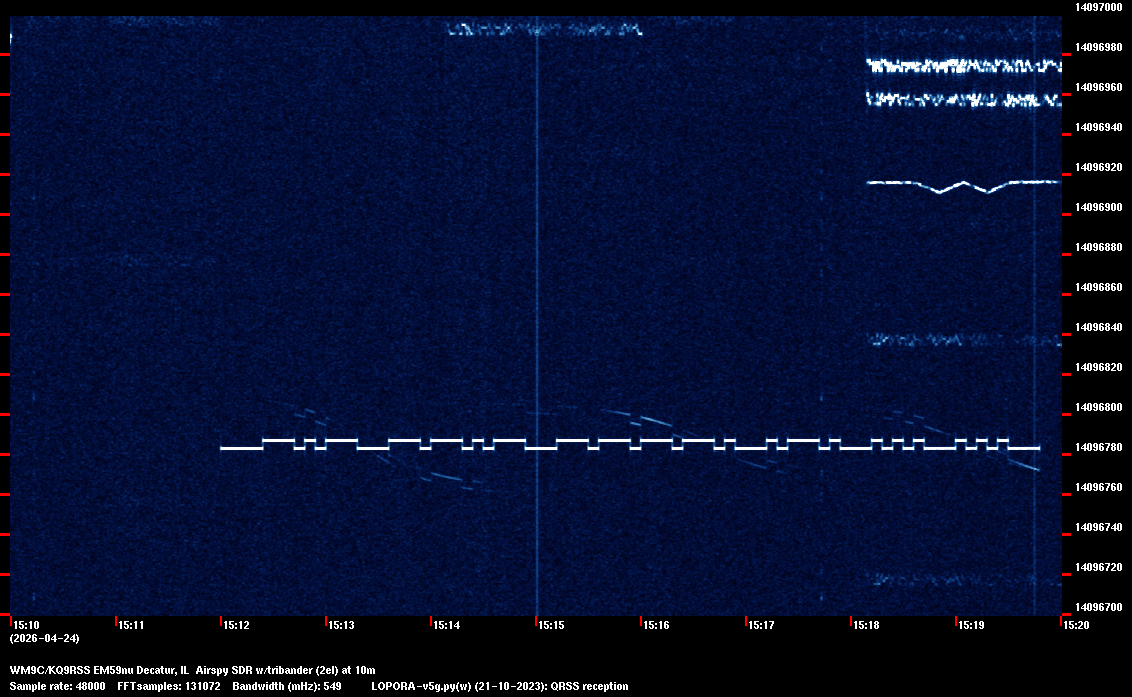Select the 14096900 frequency scale label
The width and height of the screenshot is (1132, 697).
point(1098,207)
